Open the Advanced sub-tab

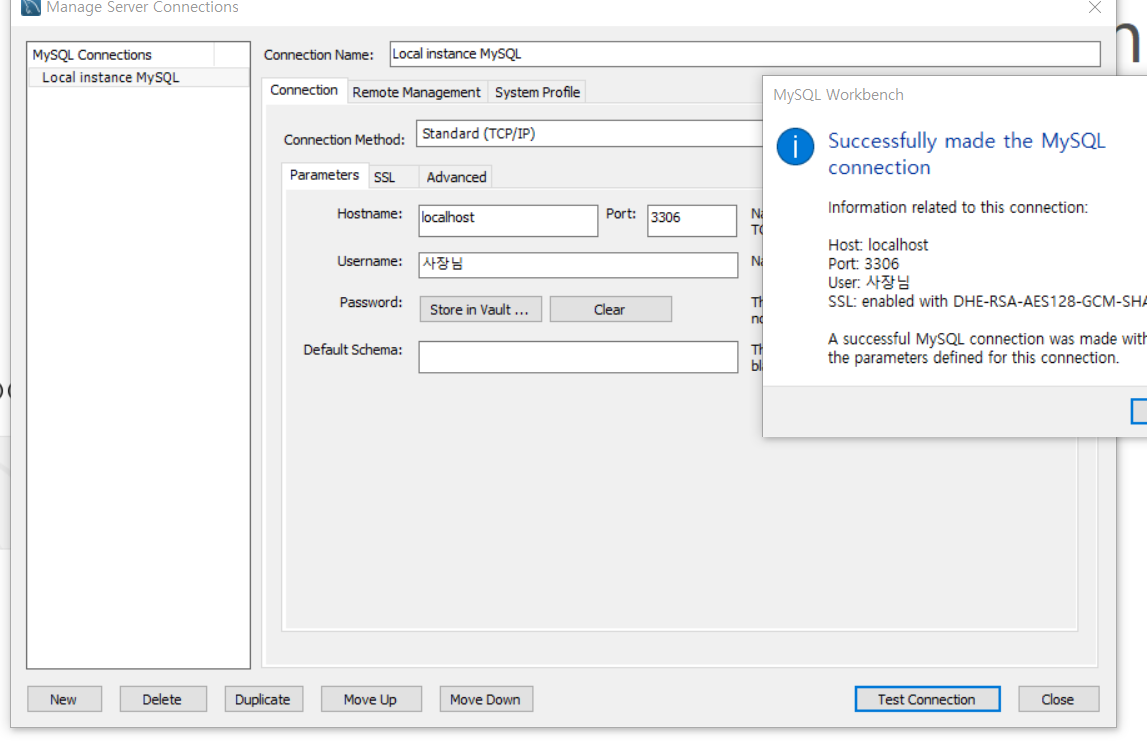click(456, 177)
